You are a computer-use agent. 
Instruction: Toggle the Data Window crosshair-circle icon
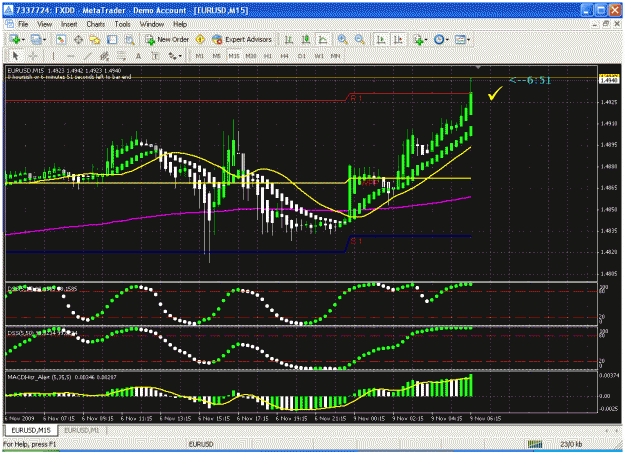point(78,39)
